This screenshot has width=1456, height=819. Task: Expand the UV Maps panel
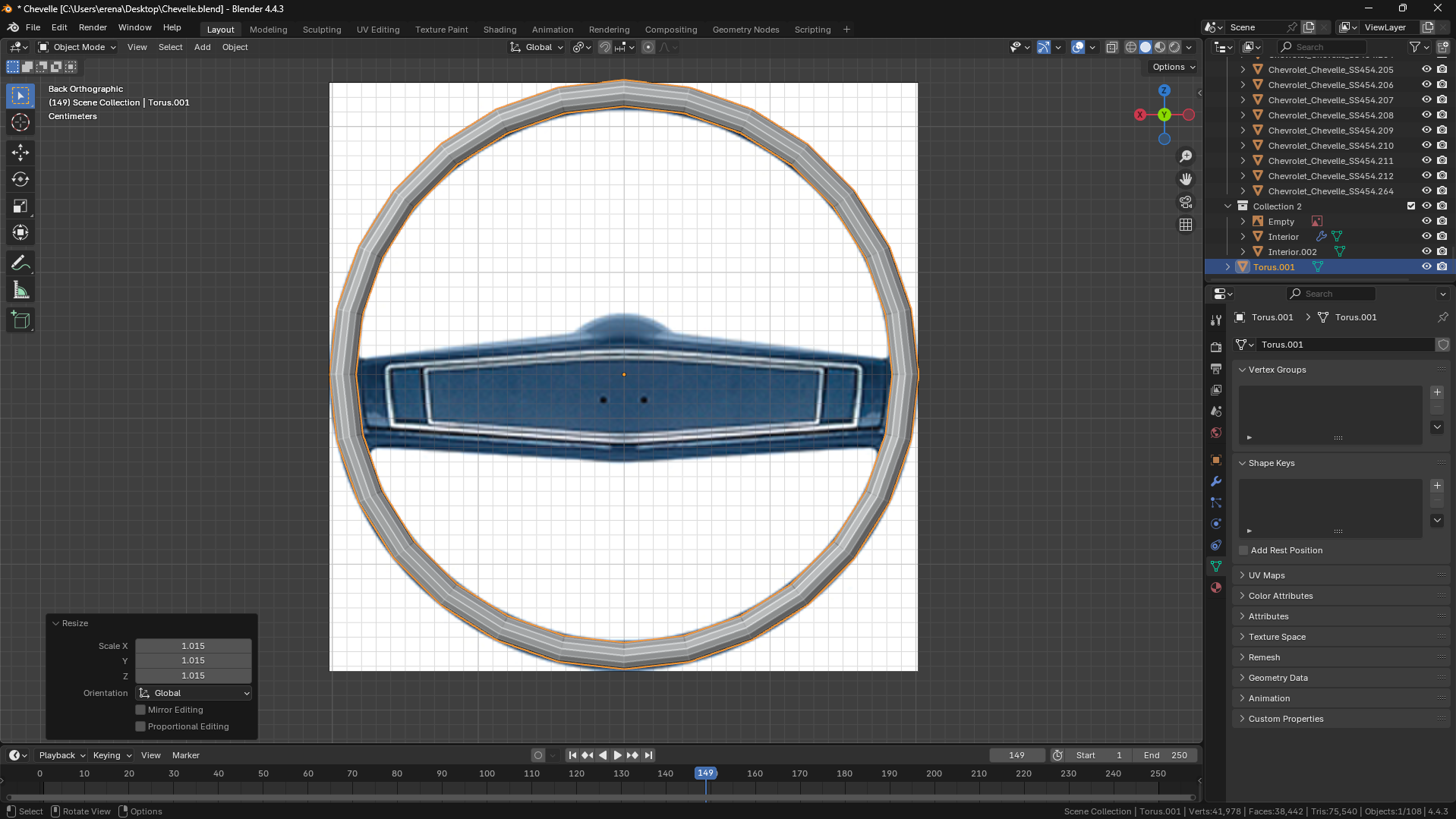(x=1341, y=575)
